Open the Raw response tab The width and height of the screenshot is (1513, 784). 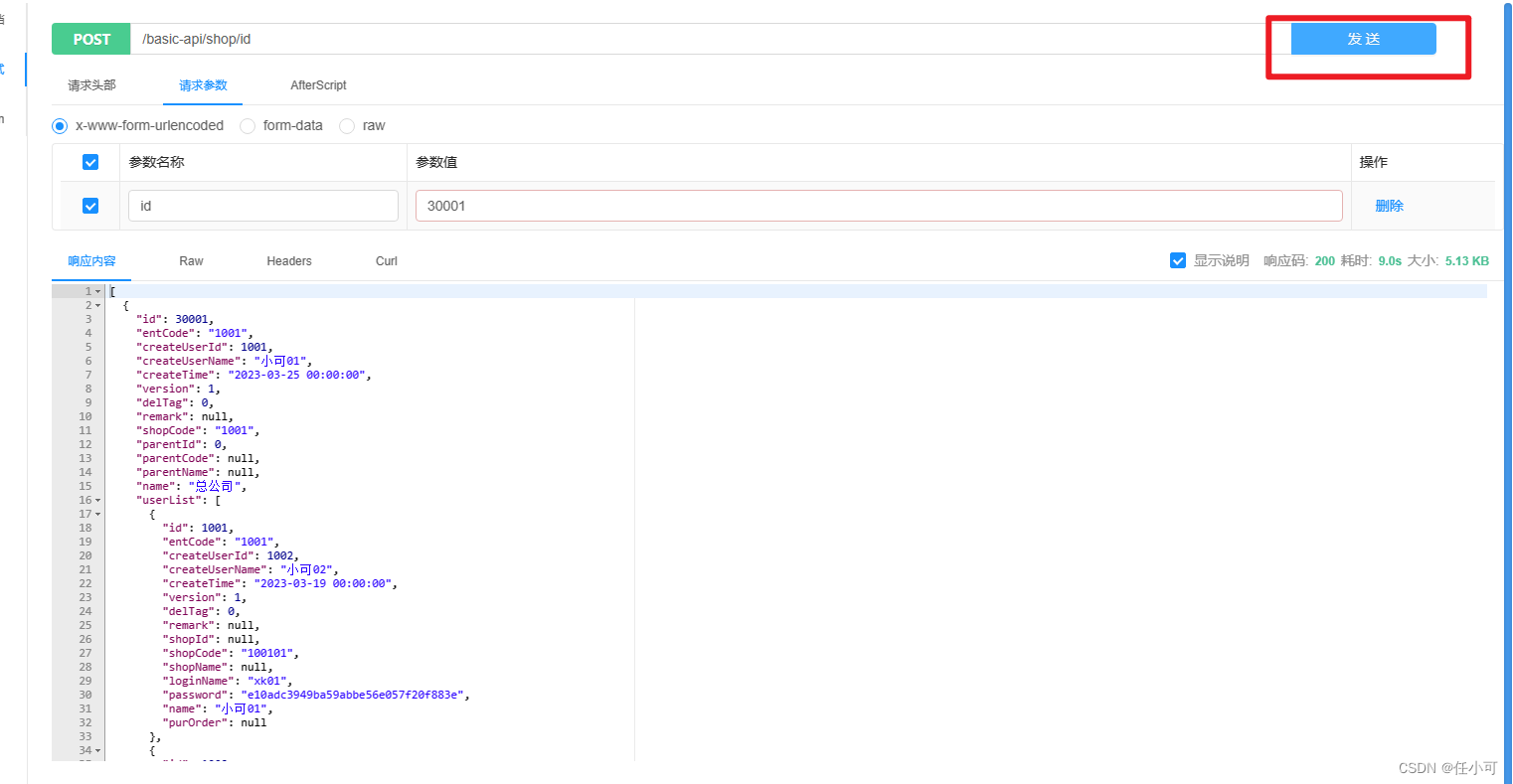(191, 261)
